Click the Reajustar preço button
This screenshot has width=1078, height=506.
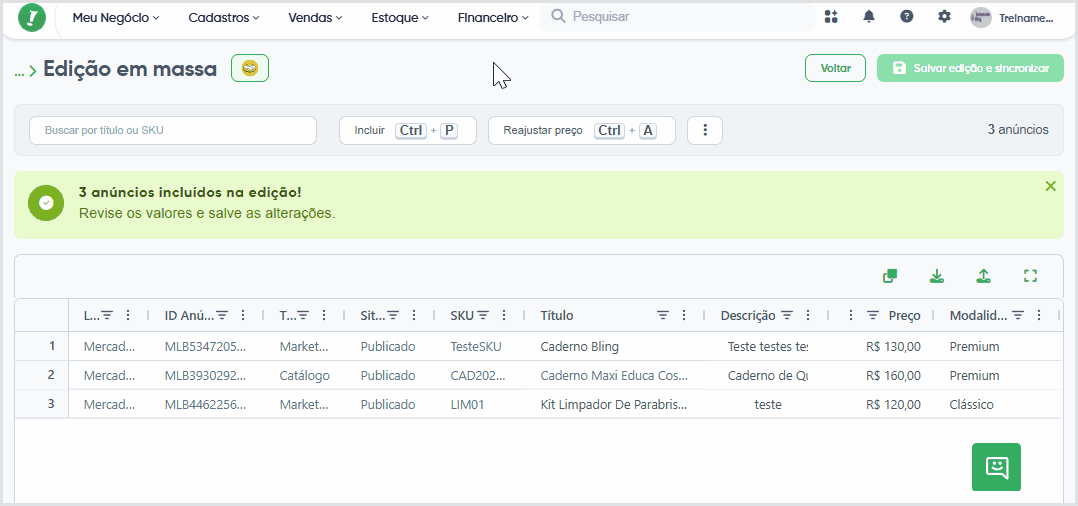582,130
